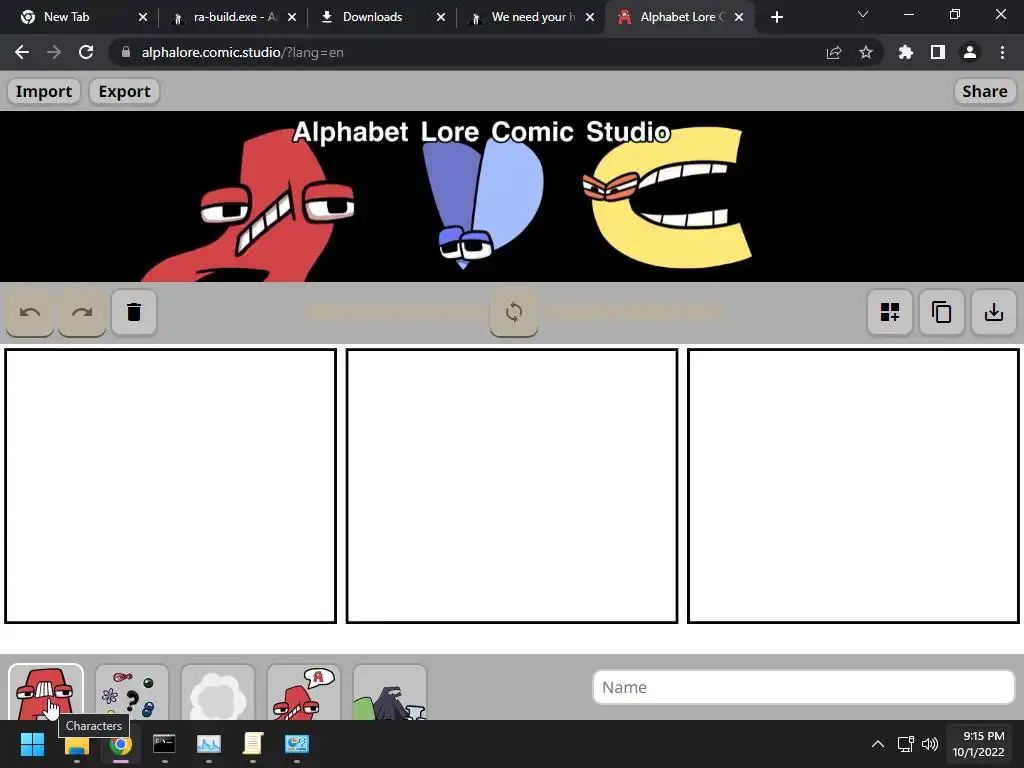The height and width of the screenshot is (768, 1024).
Task: Close the Alphabet Lore tab
Action: [x=739, y=17]
